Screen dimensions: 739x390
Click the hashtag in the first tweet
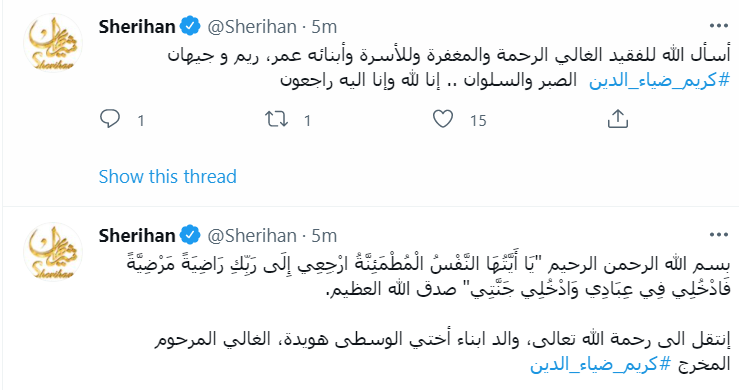tap(659, 80)
